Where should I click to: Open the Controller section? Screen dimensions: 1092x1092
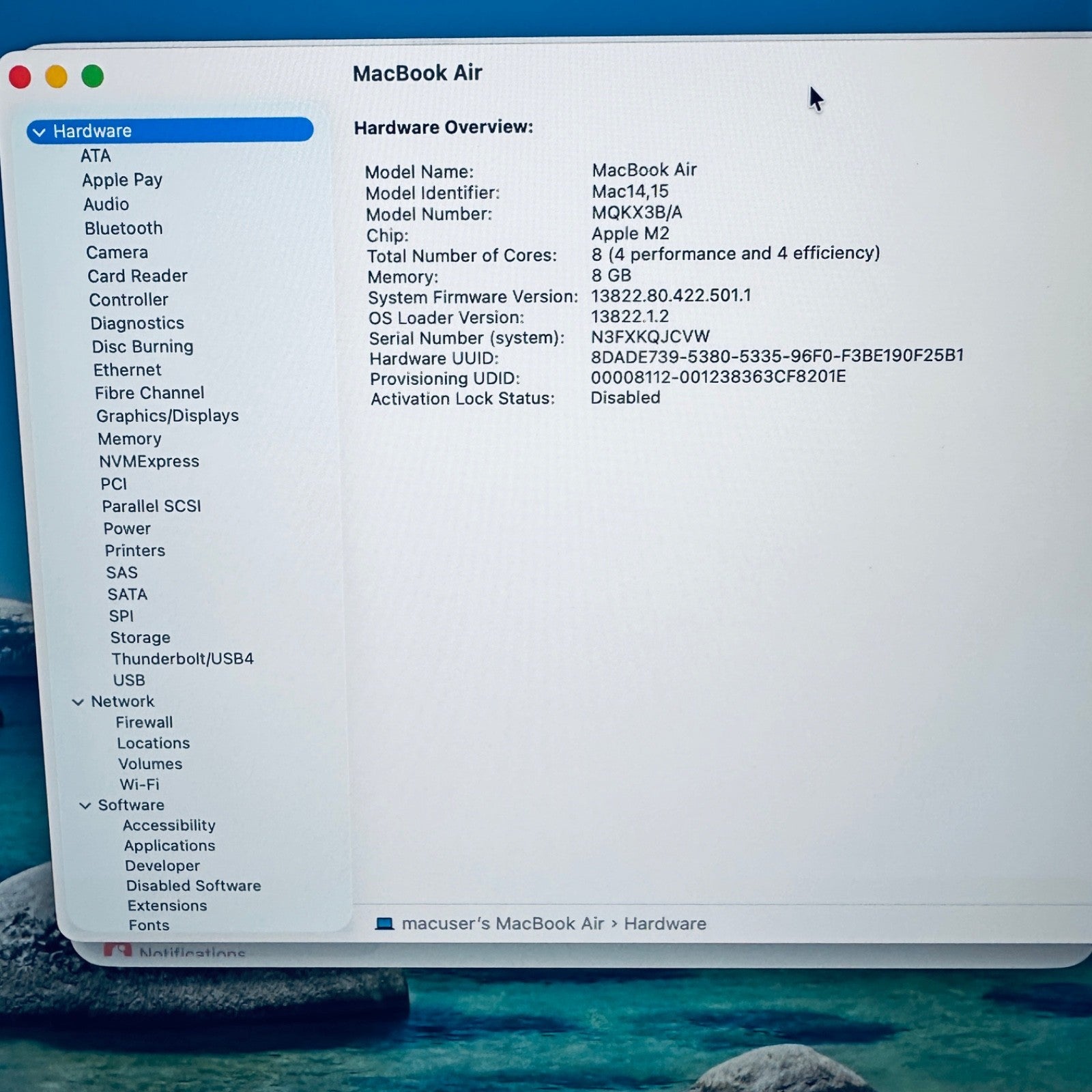pos(128,300)
